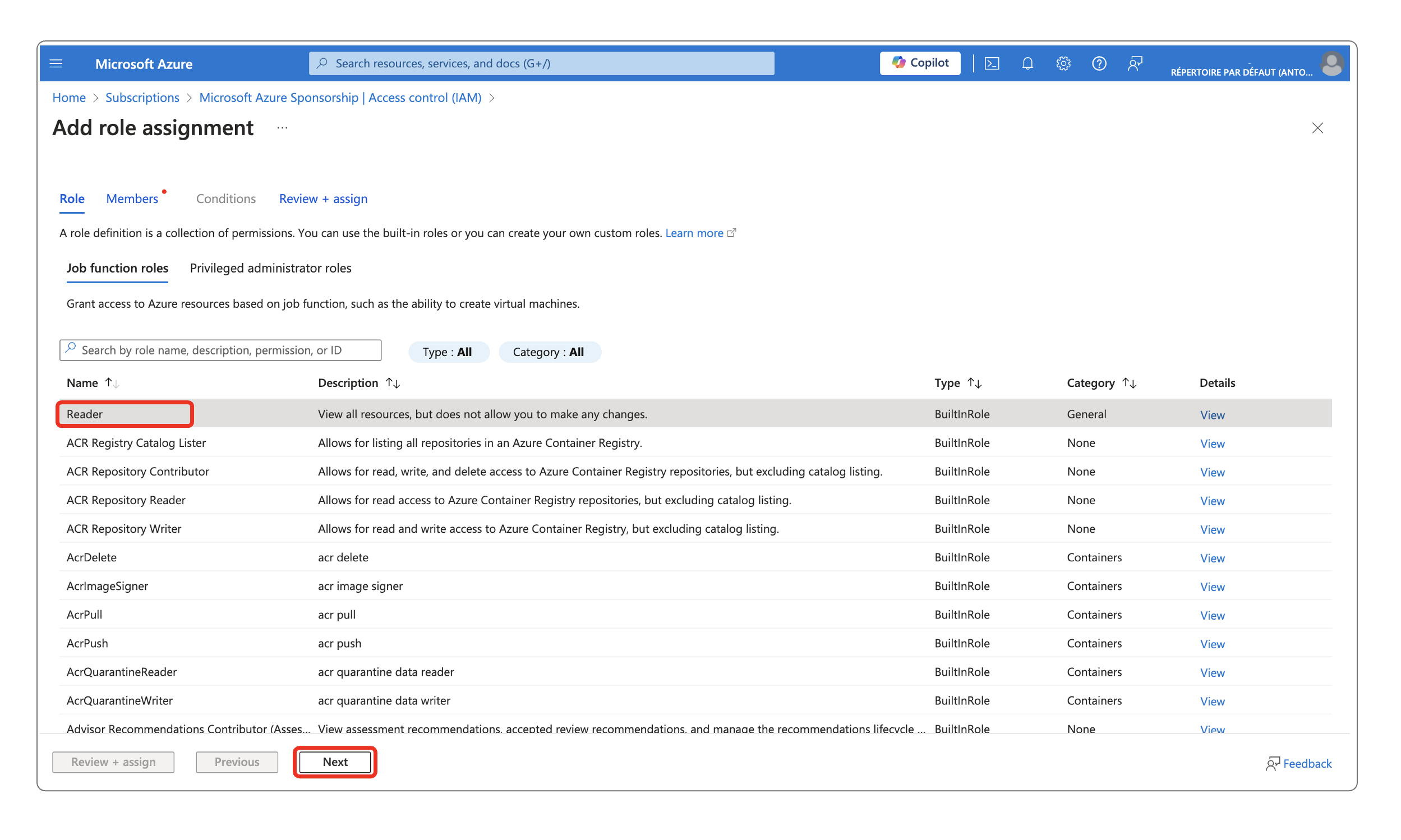Click the Learn more external link icon

(731, 233)
